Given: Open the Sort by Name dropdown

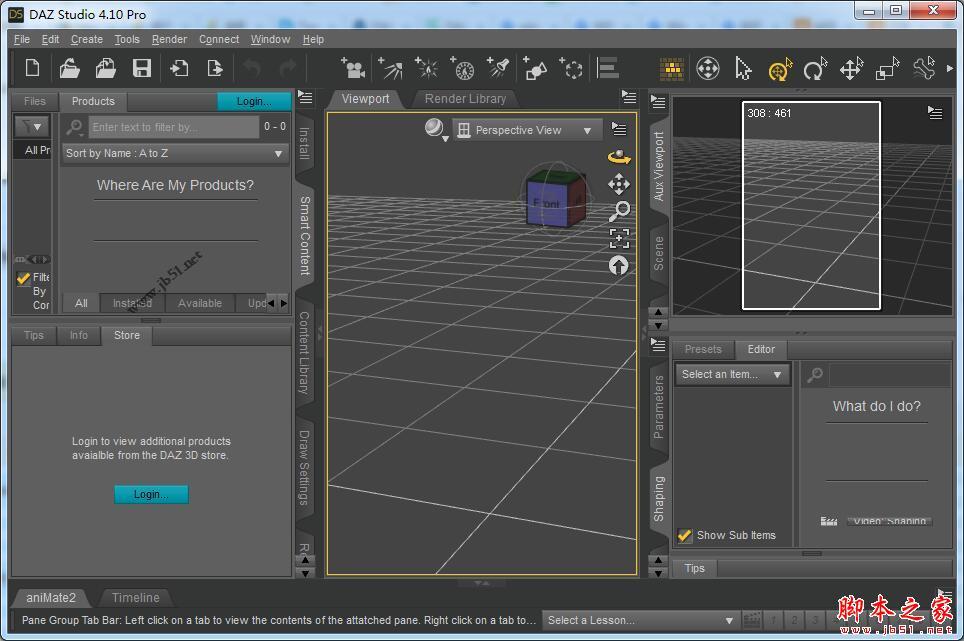Looking at the screenshot, I should pos(175,153).
